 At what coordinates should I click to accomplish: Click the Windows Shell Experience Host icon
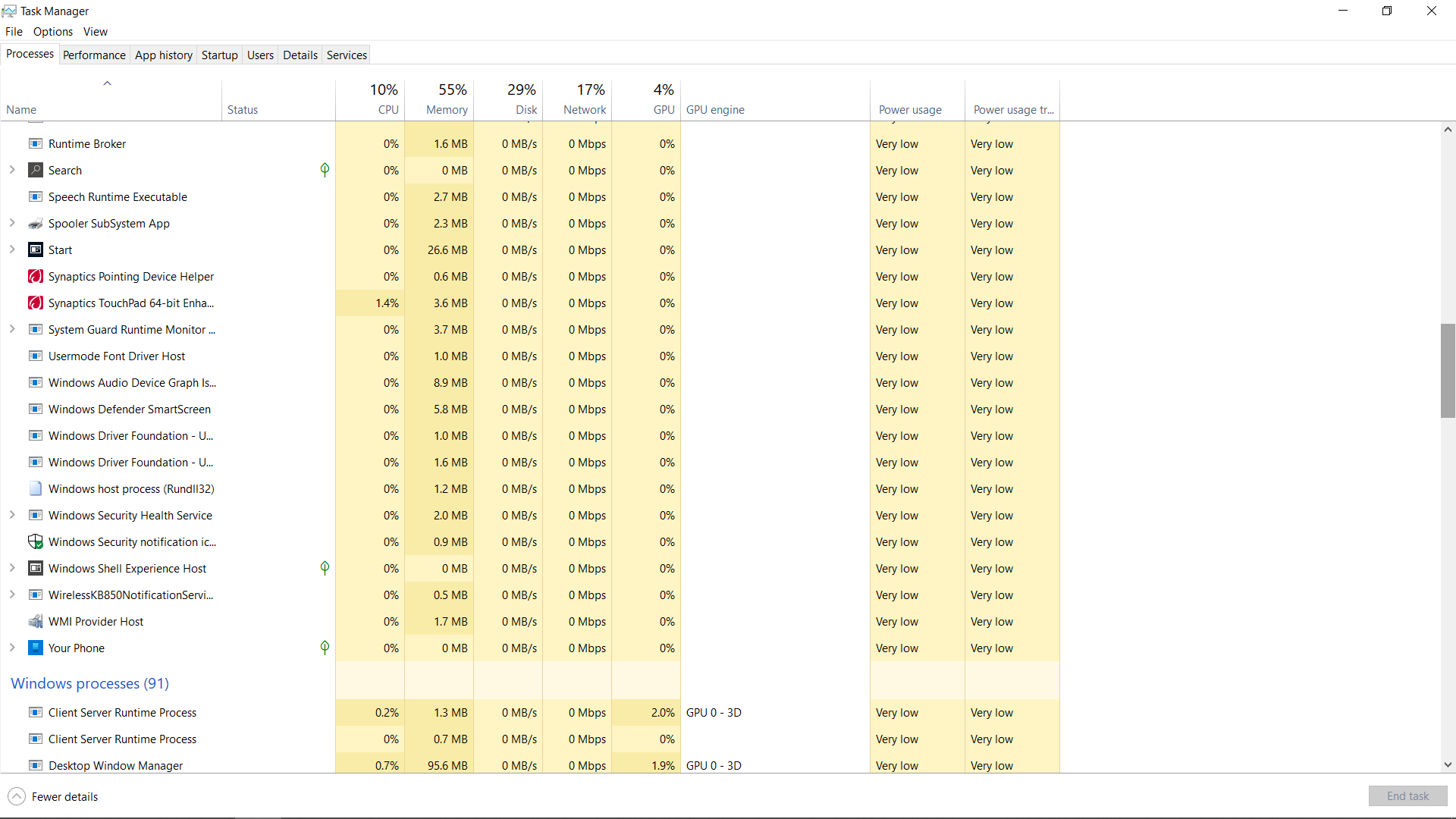click(x=36, y=568)
